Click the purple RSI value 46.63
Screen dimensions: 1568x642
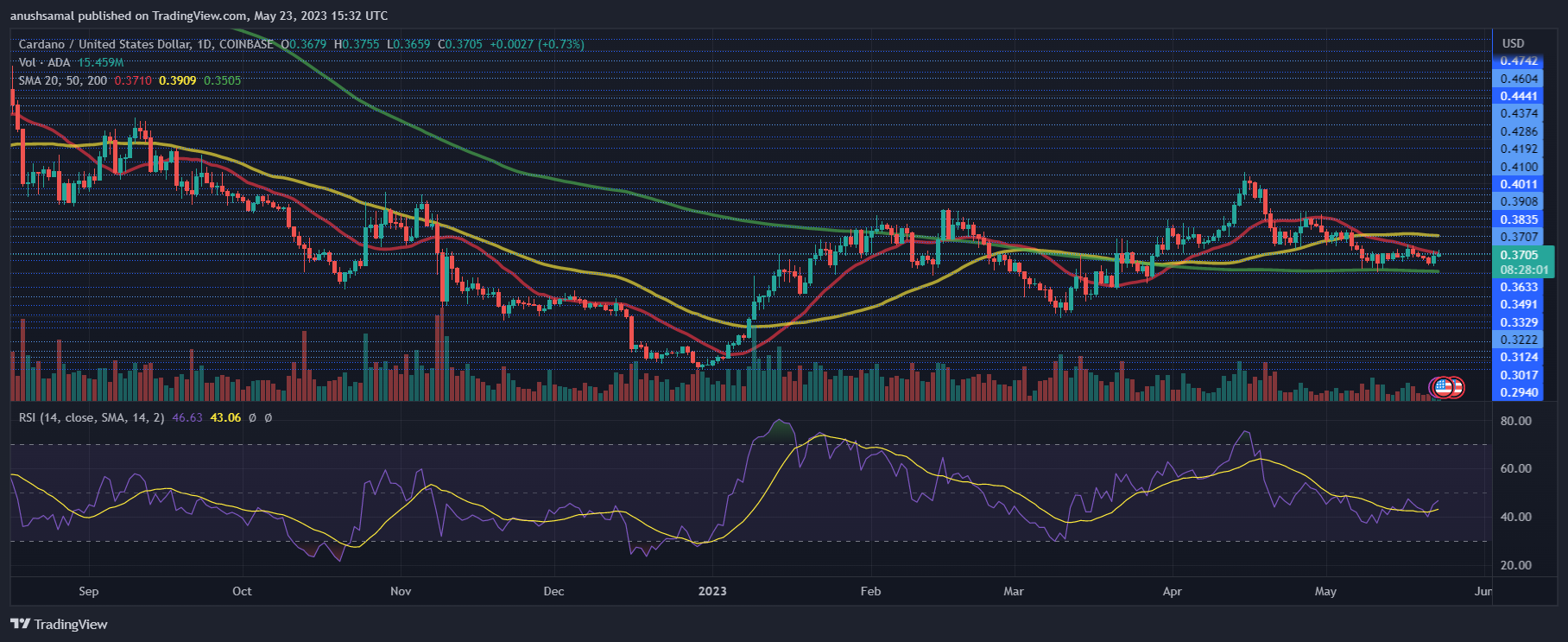(x=187, y=417)
